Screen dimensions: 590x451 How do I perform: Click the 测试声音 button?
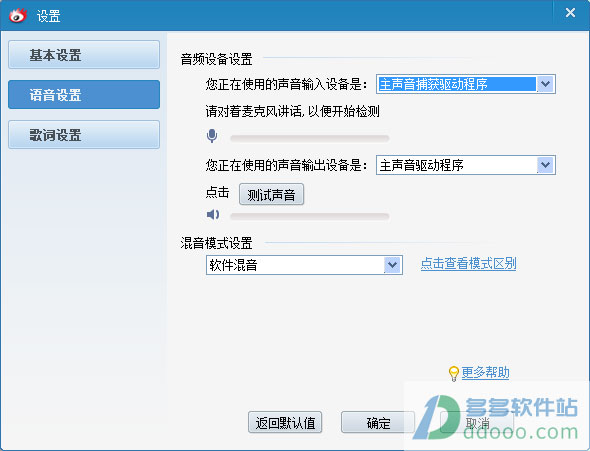coord(271,194)
